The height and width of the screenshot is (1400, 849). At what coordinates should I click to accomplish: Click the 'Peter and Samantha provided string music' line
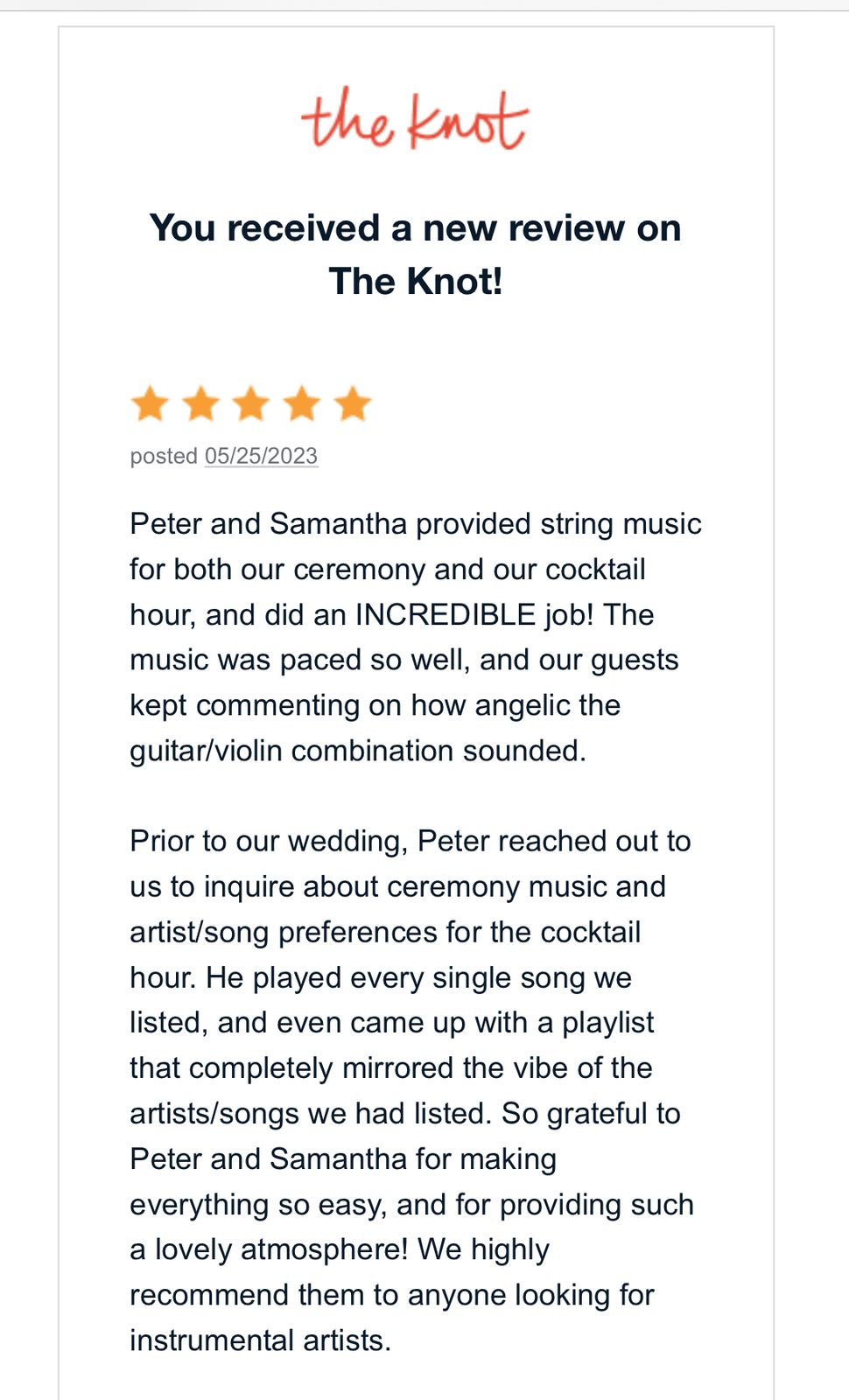point(415,523)
